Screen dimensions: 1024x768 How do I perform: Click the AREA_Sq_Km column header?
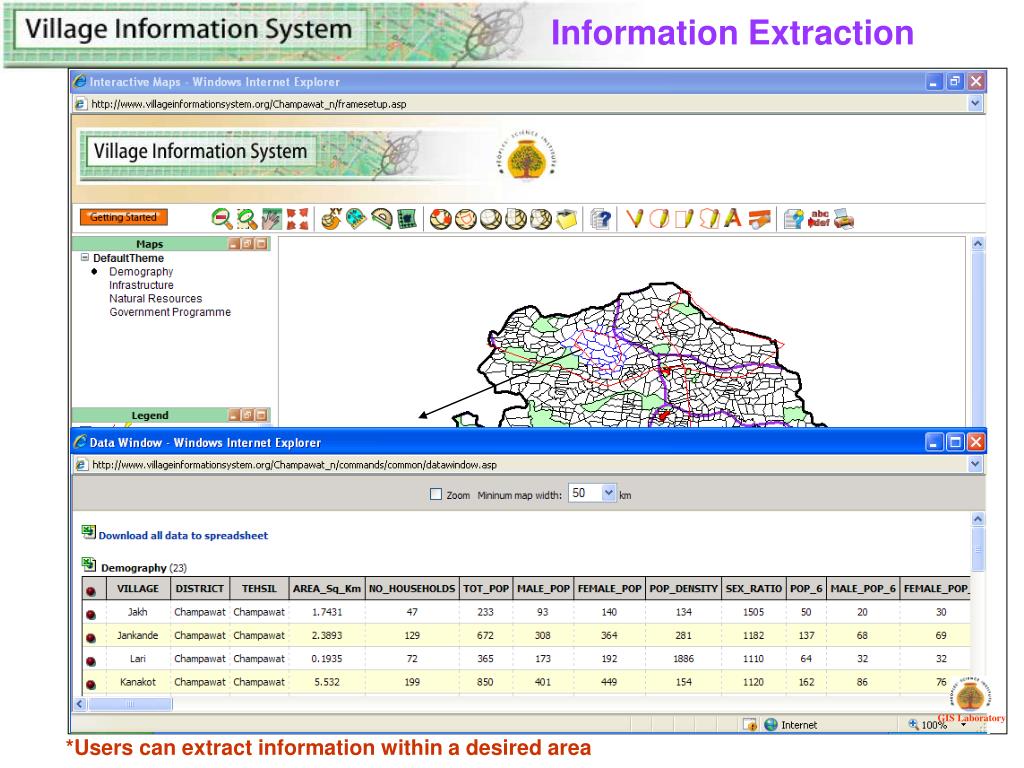[x=327, y=588]
